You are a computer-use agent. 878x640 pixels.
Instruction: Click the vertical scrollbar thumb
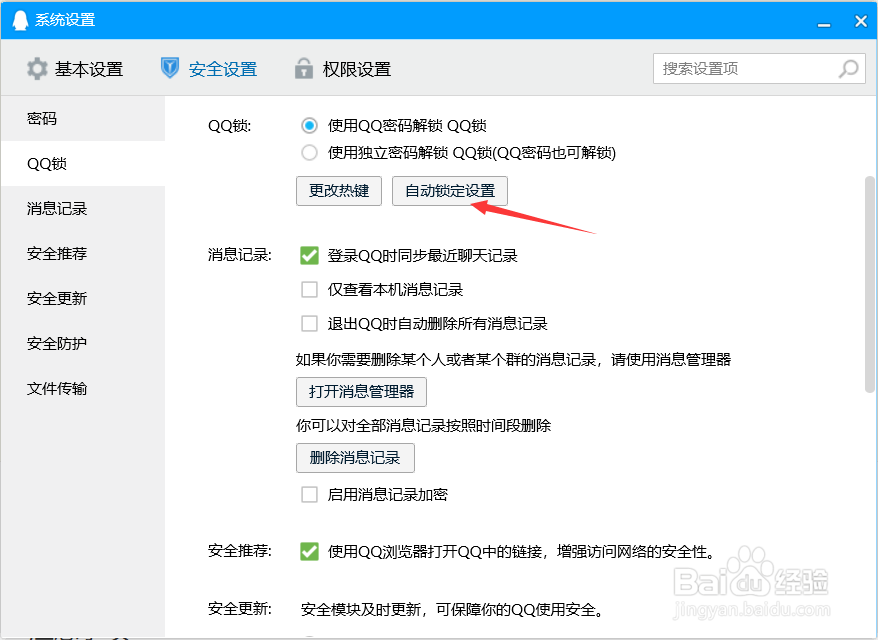pos(870,284)
